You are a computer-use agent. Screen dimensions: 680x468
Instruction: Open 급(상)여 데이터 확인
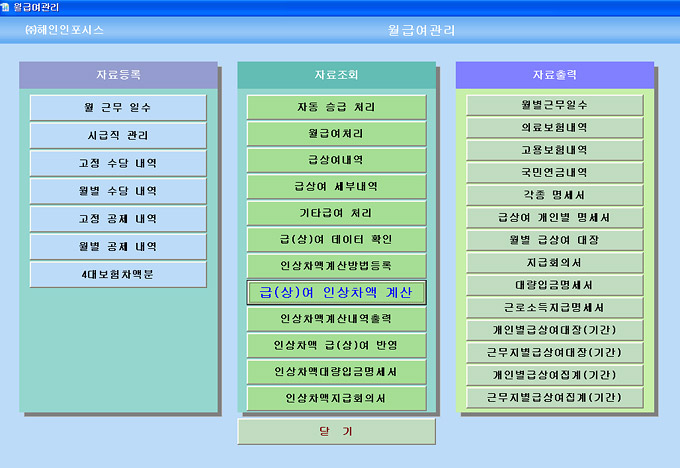(x=337, y=239)
